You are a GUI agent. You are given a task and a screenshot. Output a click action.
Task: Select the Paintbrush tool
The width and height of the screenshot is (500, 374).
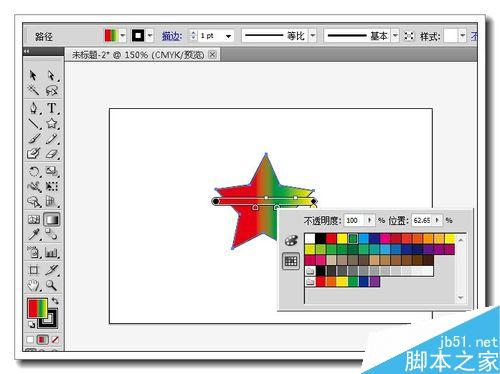point(33,139)
